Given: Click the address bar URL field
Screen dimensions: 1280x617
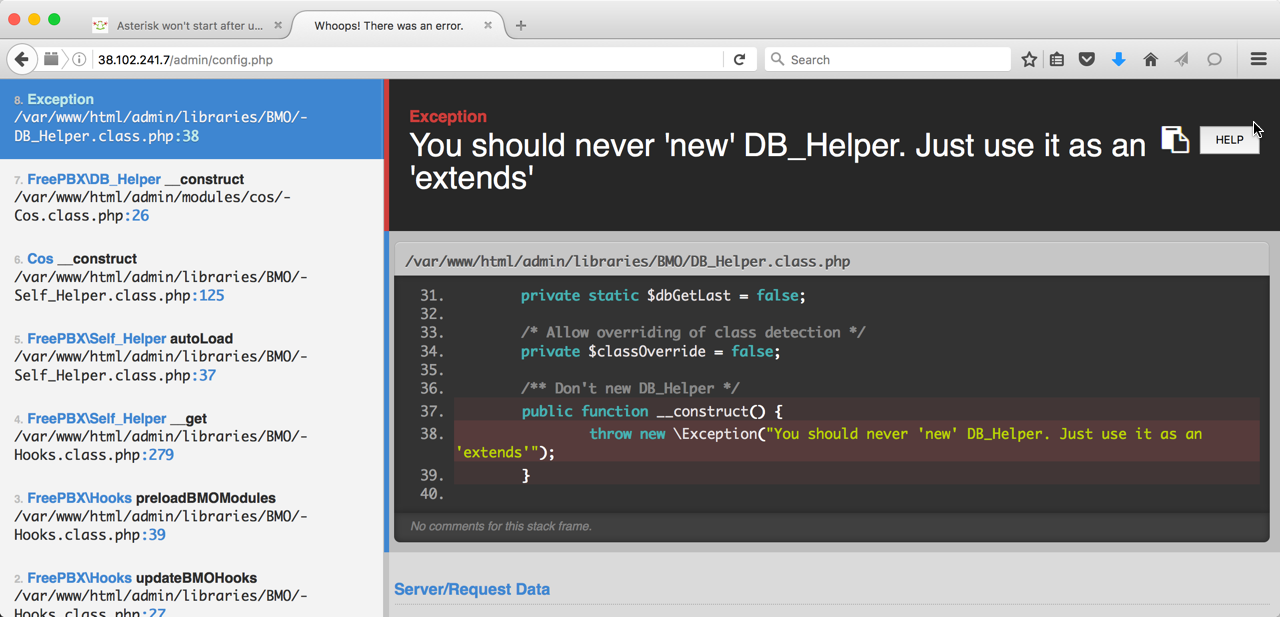Looking at the screenshot, I should 408,60.
